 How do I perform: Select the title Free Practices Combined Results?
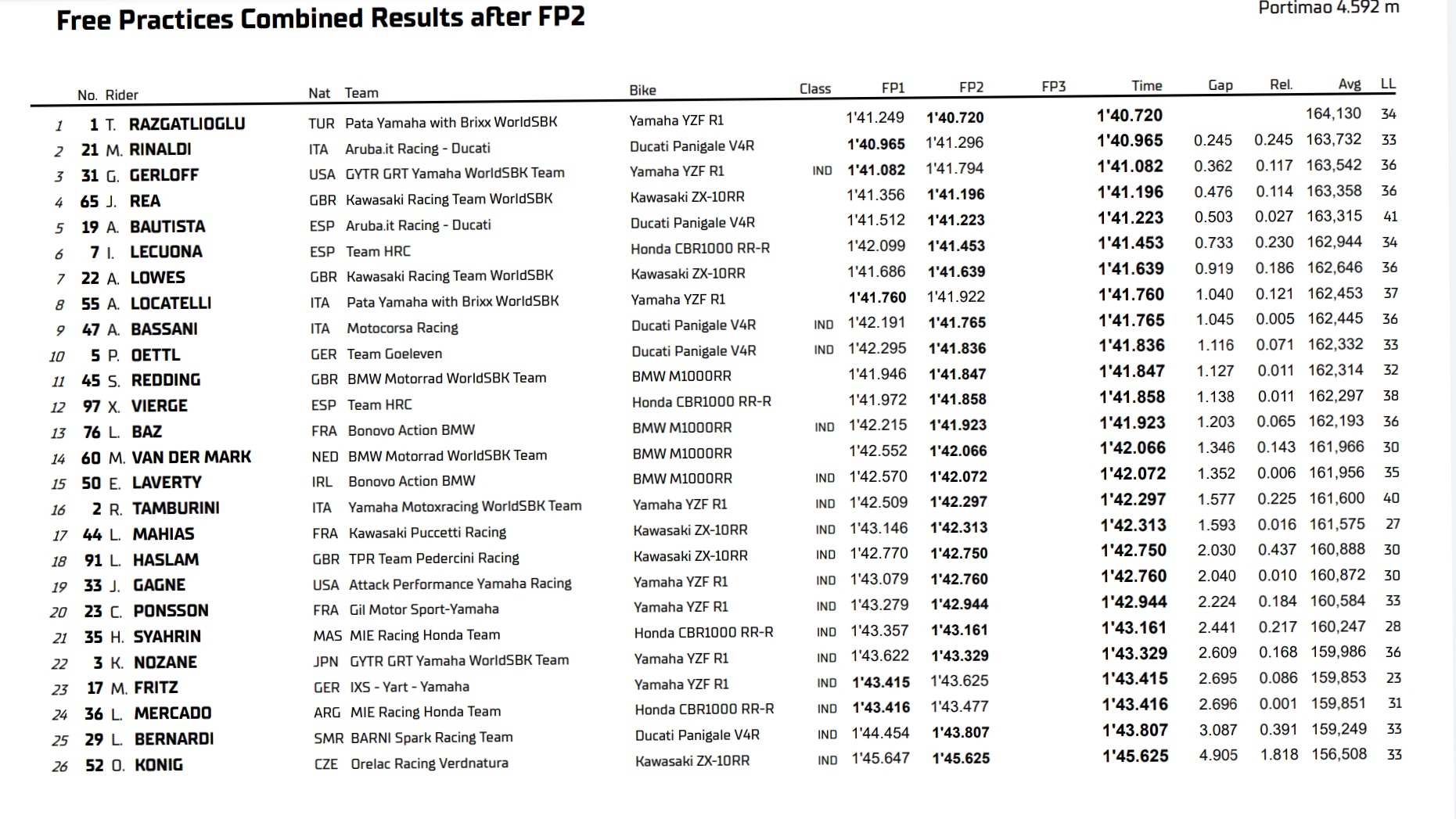(x=260, y=19)
